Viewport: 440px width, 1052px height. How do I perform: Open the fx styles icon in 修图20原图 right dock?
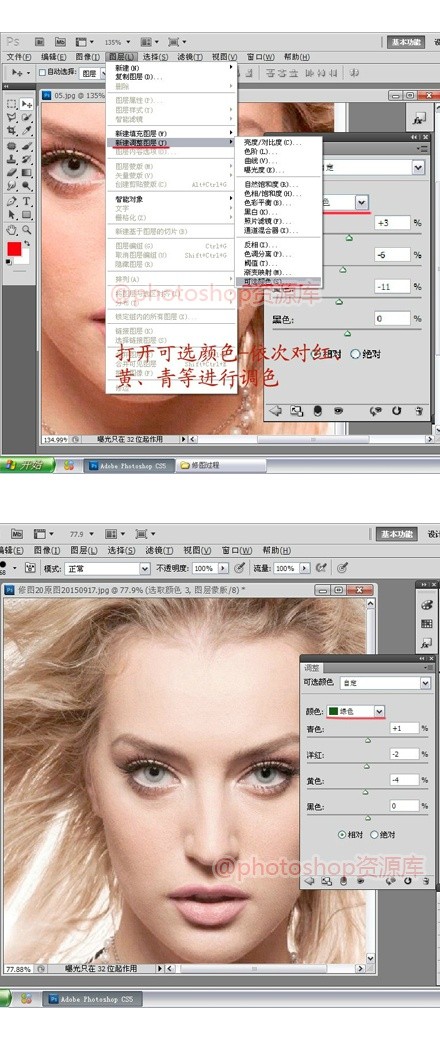click(x=426, y=642)
